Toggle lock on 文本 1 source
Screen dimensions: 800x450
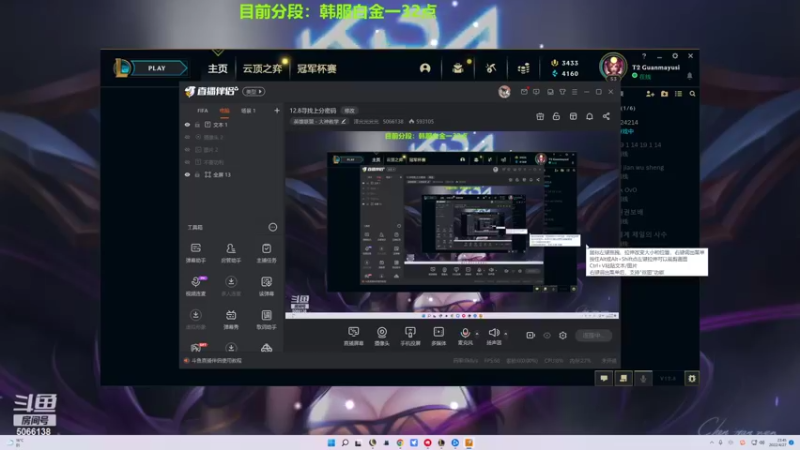[197, 124]
